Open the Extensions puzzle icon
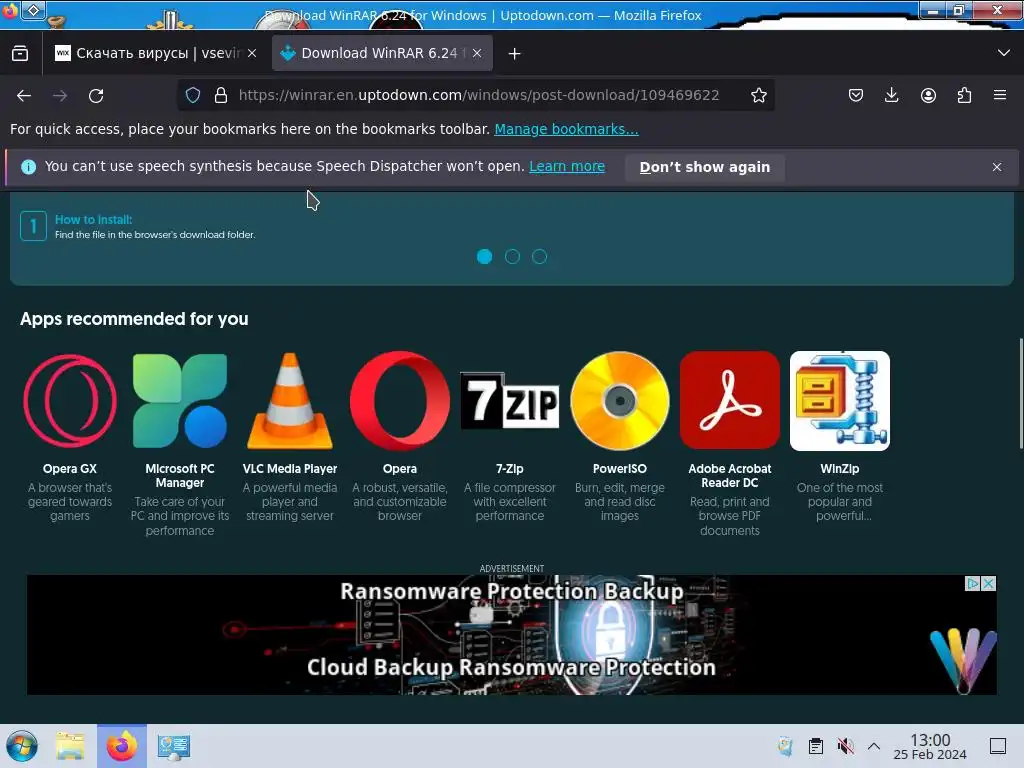The width and height of the screenshot is (1024, 768). point(964,95)
